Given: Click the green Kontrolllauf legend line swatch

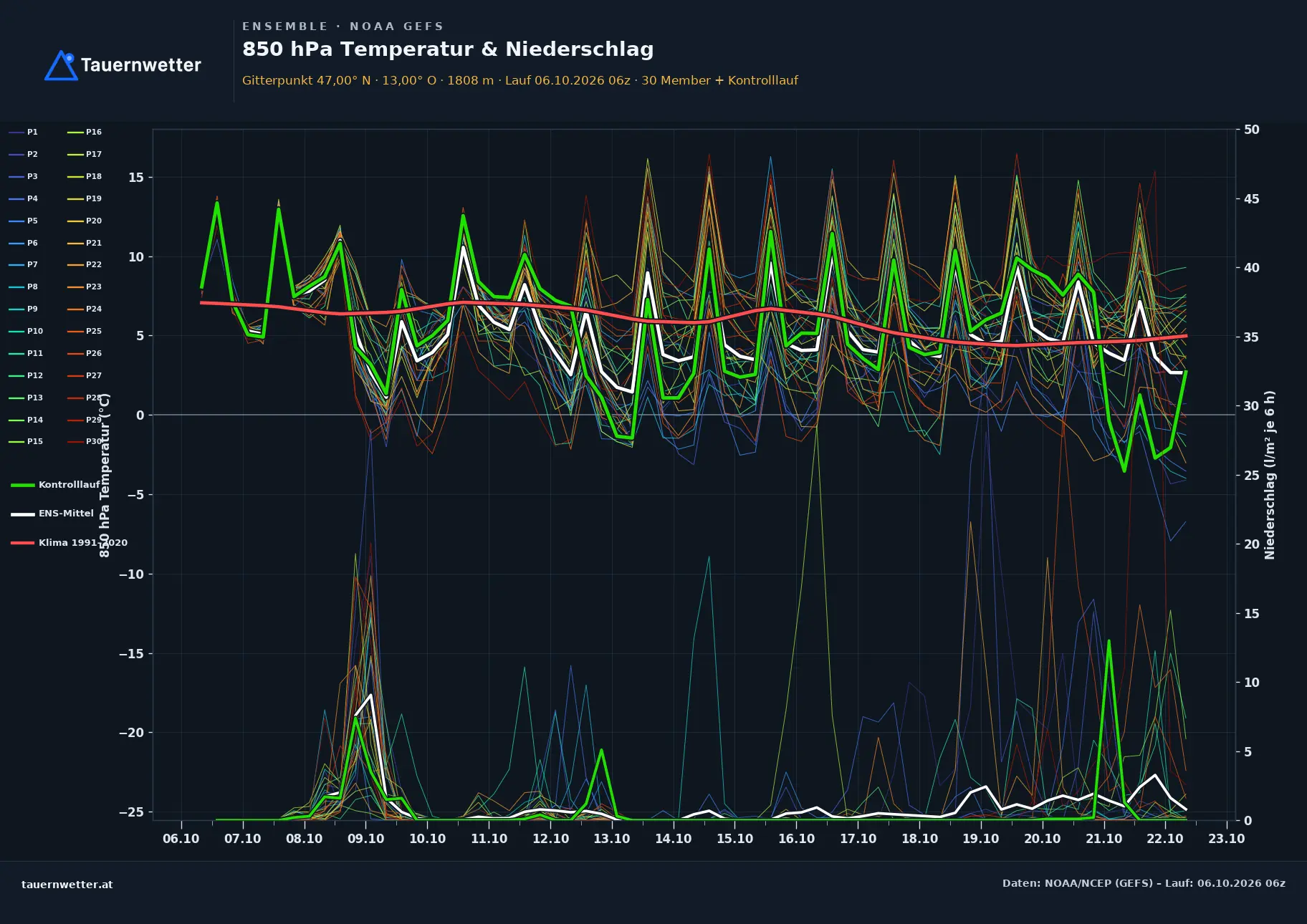Looking at the screenshot, I should click(x=23, y=485).
